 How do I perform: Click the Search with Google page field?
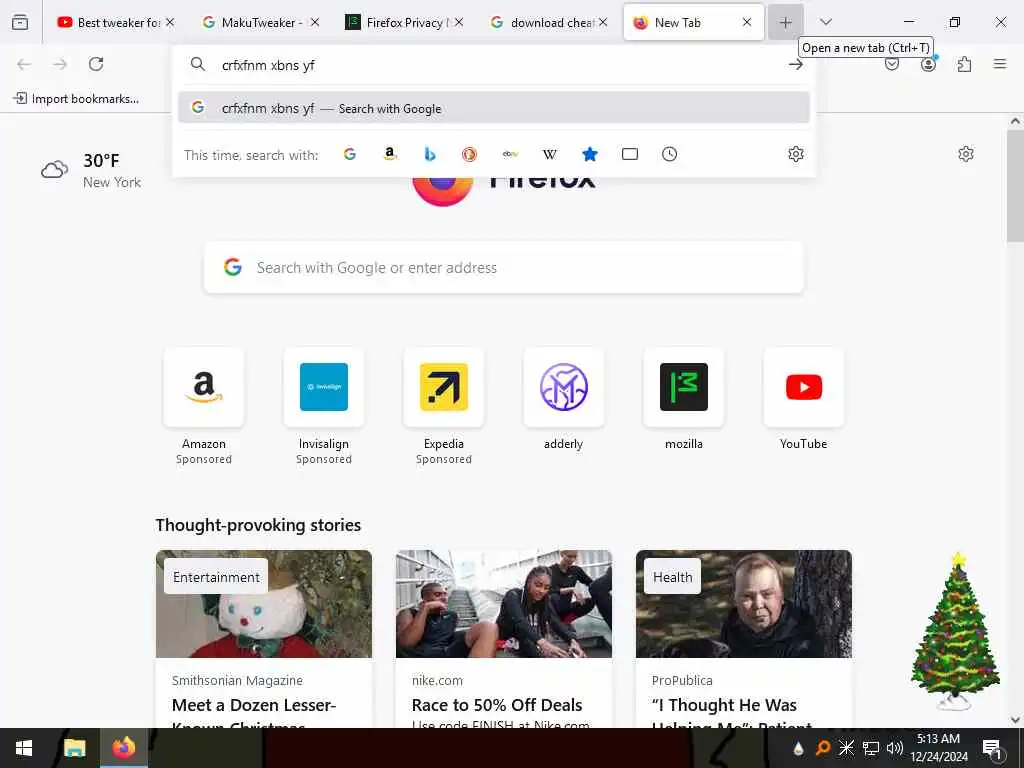click(x=504, y=268)
